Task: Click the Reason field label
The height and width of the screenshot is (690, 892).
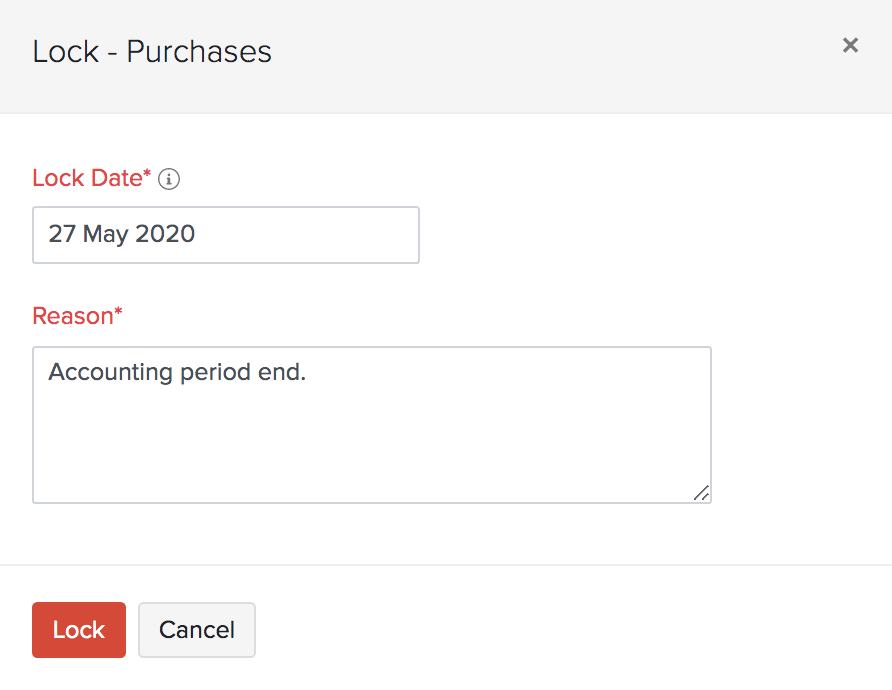Action: (73, 316)
